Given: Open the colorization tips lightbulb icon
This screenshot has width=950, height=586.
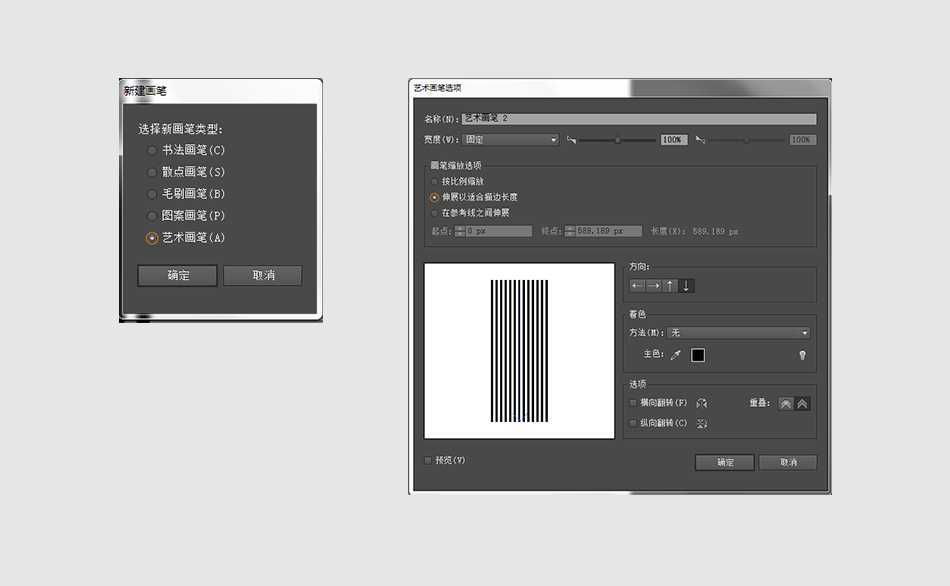Looking at the screenshot, I should pyautogui.click(x=802, y=355).
